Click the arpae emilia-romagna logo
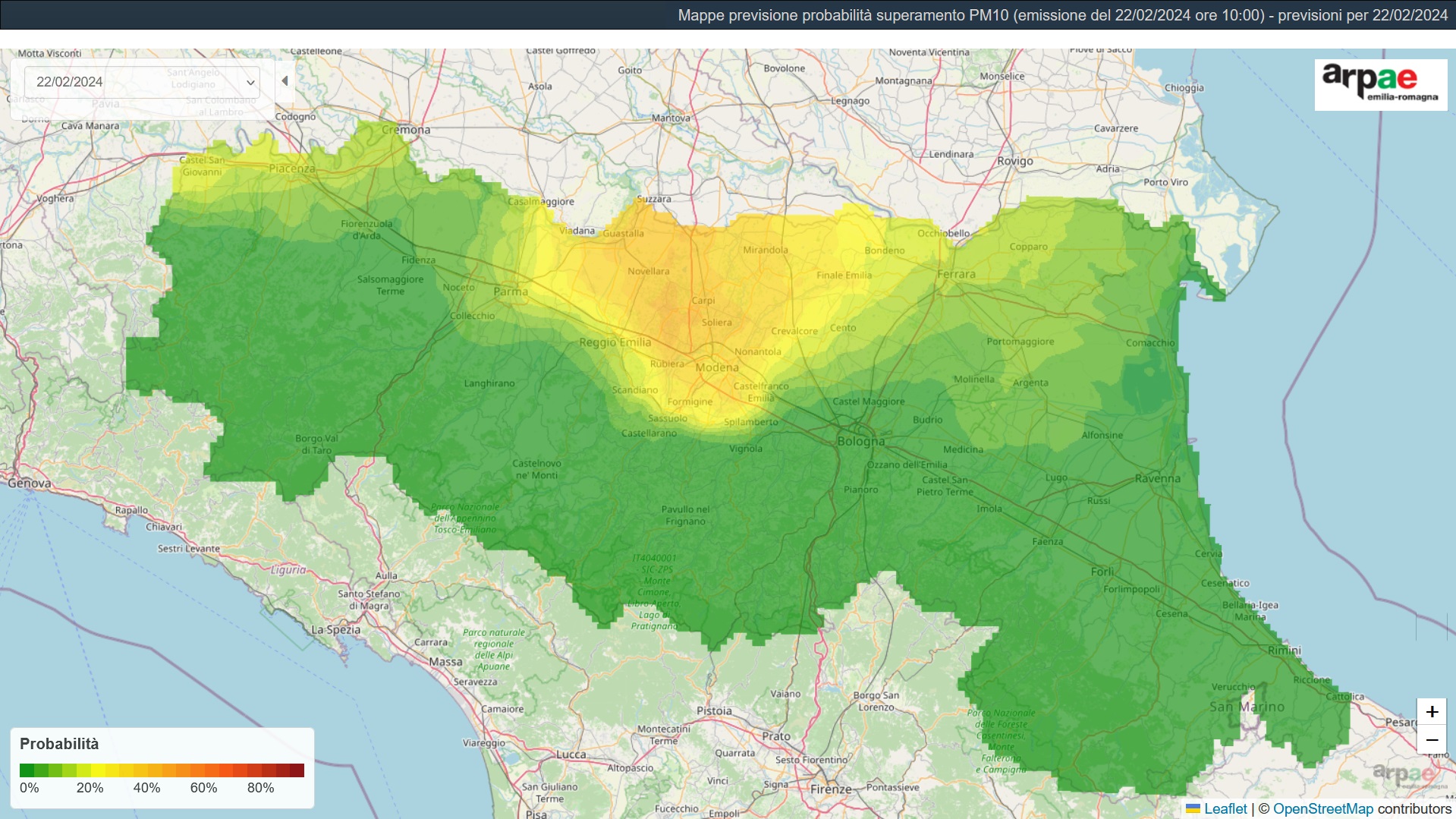Viewport: 1456px width, 819px height. coord(1380,84)
